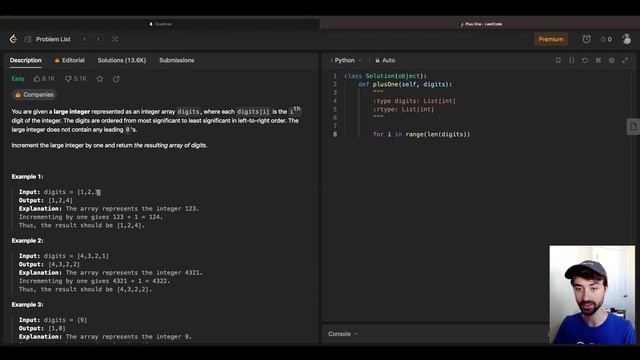
Task: Click the webcam video thumbnail
Action: 592,295
